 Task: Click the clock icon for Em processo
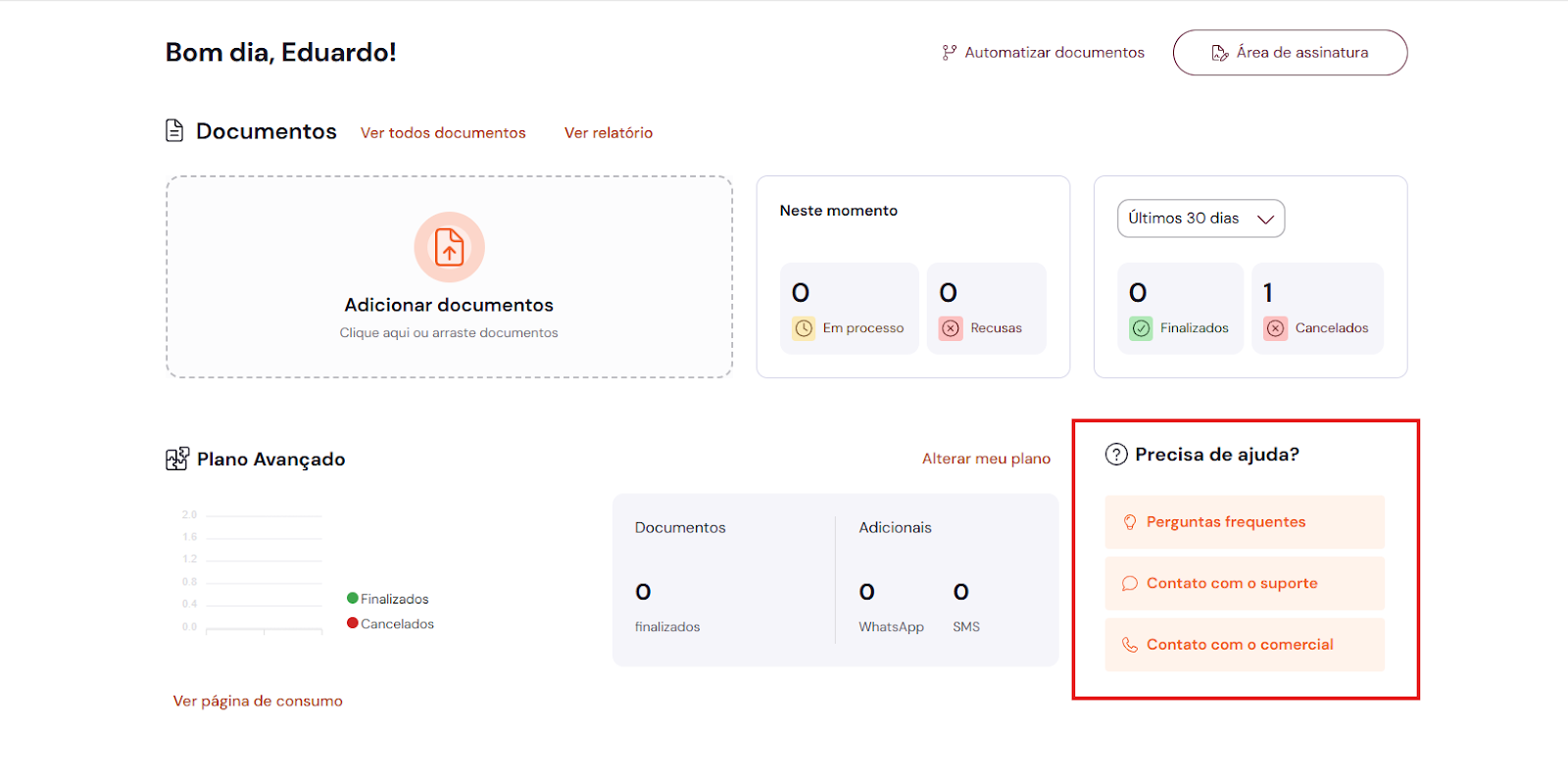point(804,328)
